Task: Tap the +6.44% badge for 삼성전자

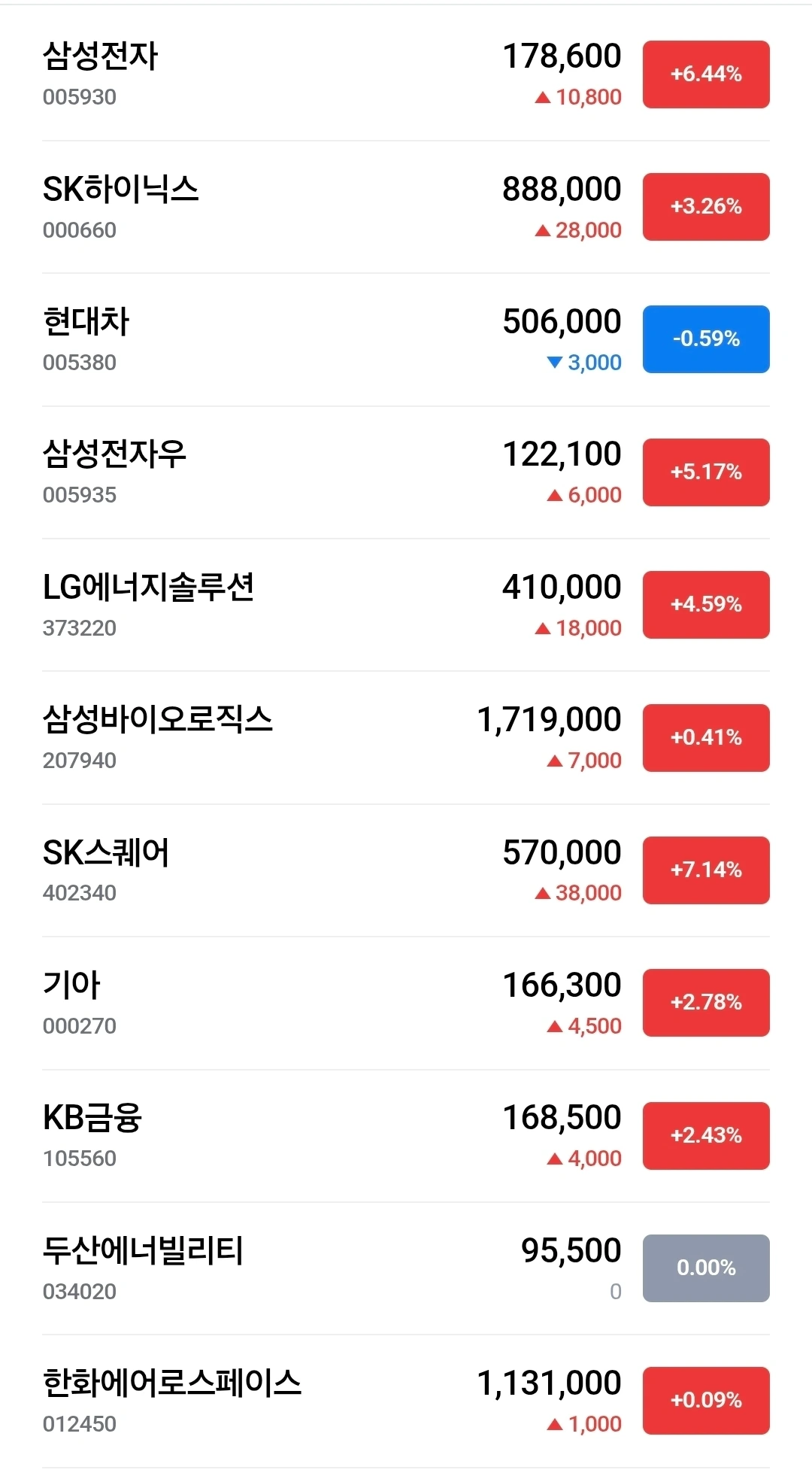Action: click(x=706, y=74)
